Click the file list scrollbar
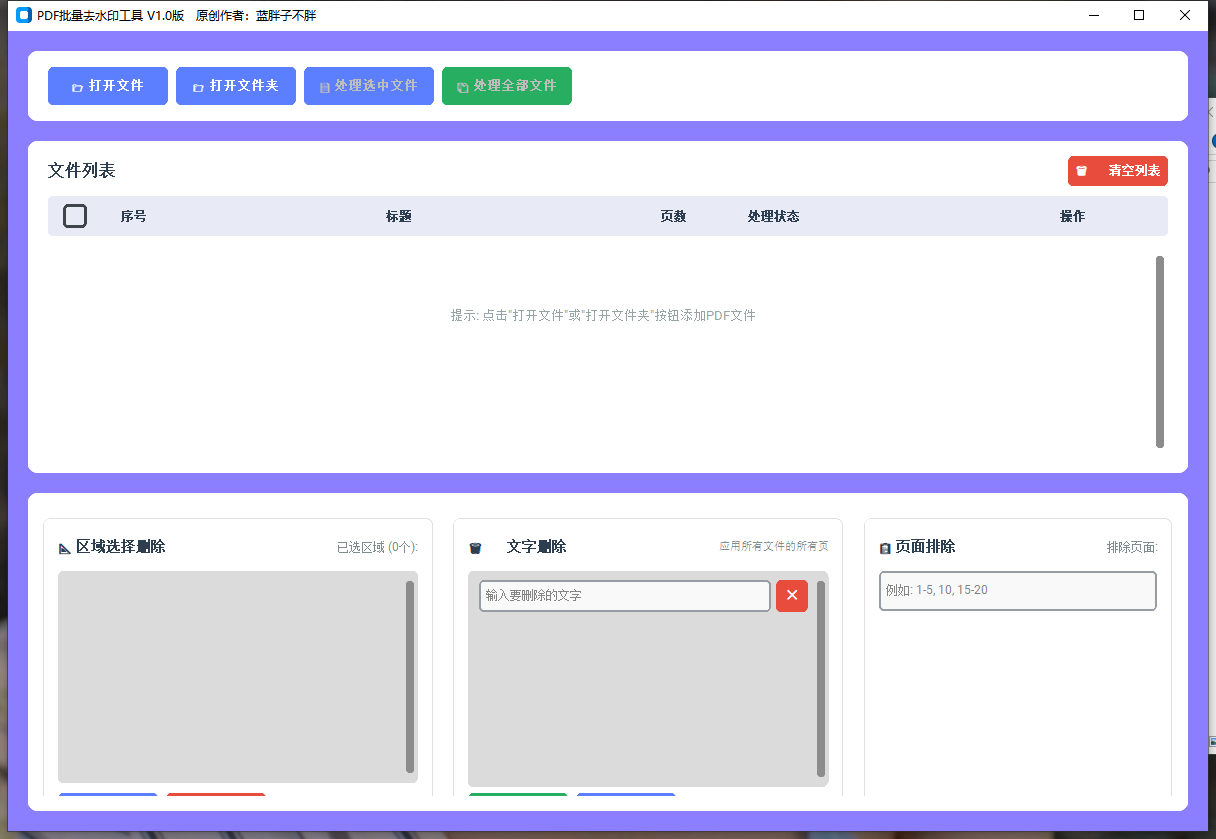Screen dimensions: 1216x839 tap(1161, 350)
